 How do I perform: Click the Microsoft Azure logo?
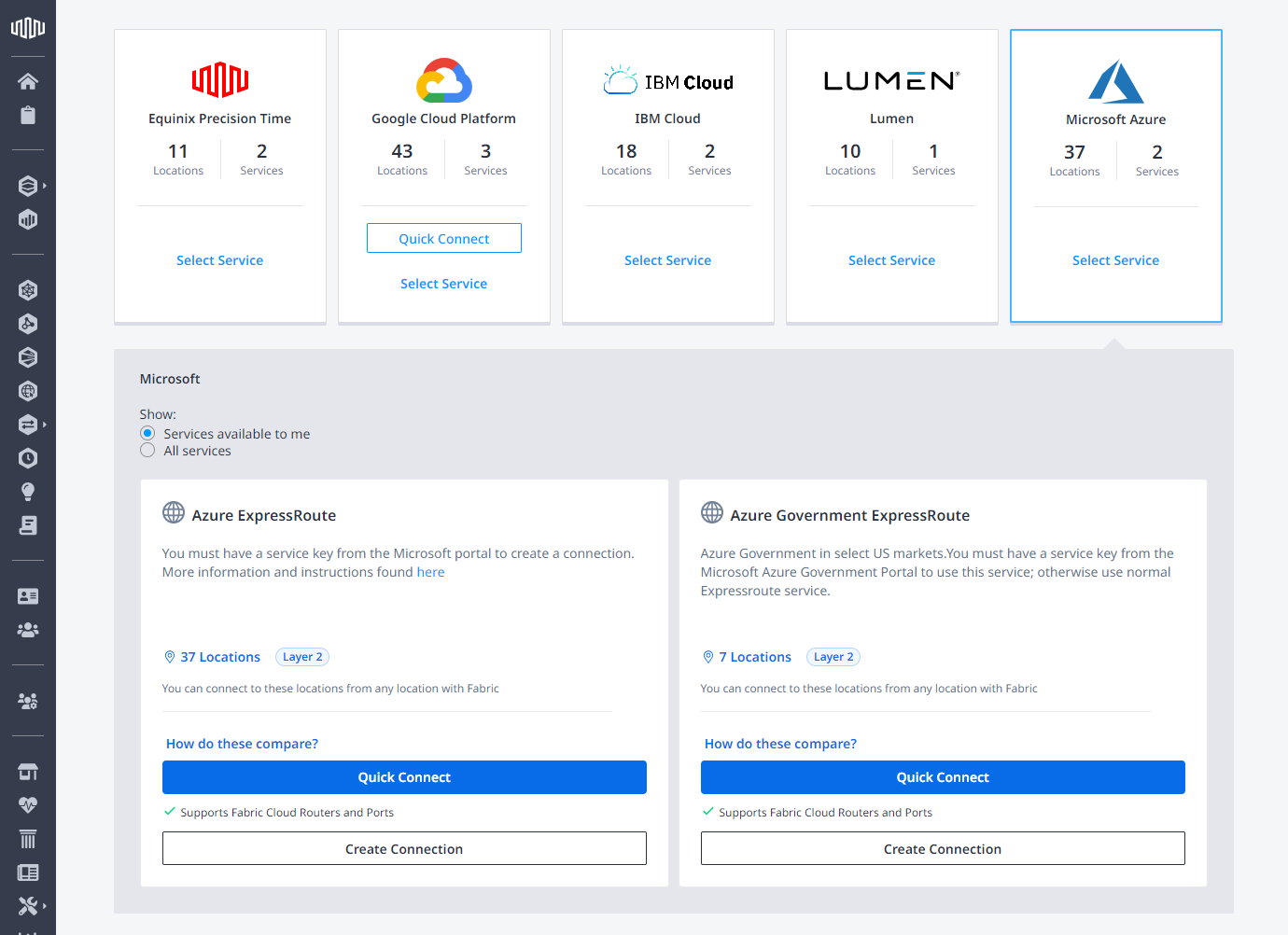pos(1116,81)
